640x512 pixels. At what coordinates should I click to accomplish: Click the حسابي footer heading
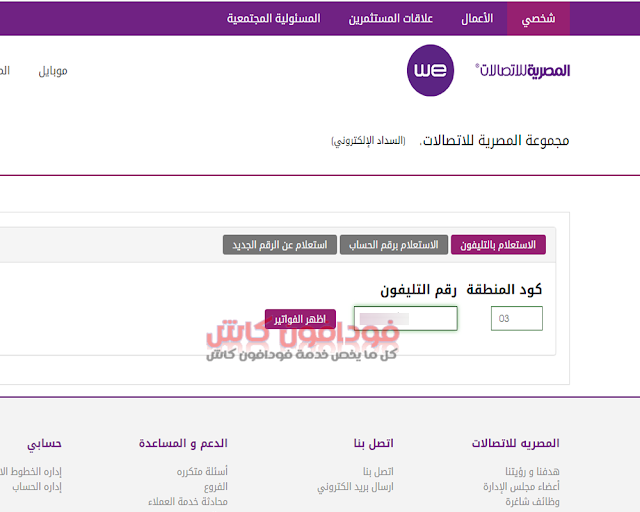point(44,444)
